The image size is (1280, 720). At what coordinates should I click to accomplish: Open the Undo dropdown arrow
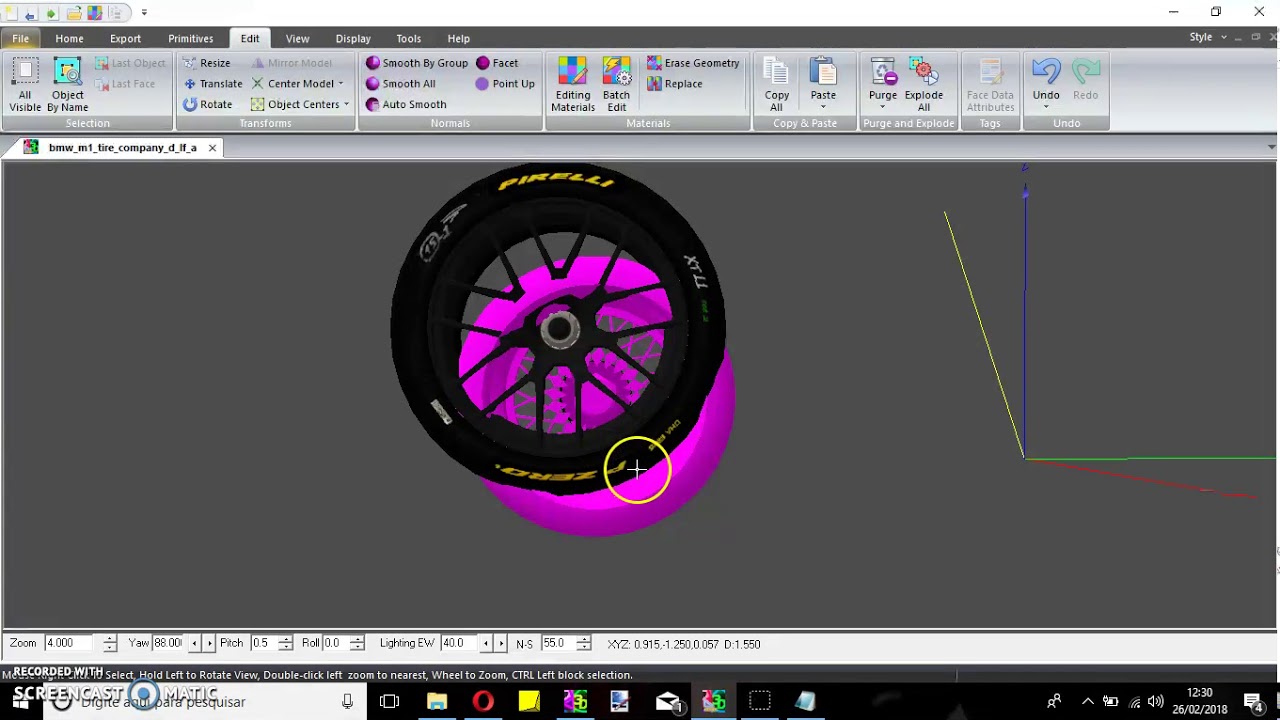click(x=1046, y=107)
